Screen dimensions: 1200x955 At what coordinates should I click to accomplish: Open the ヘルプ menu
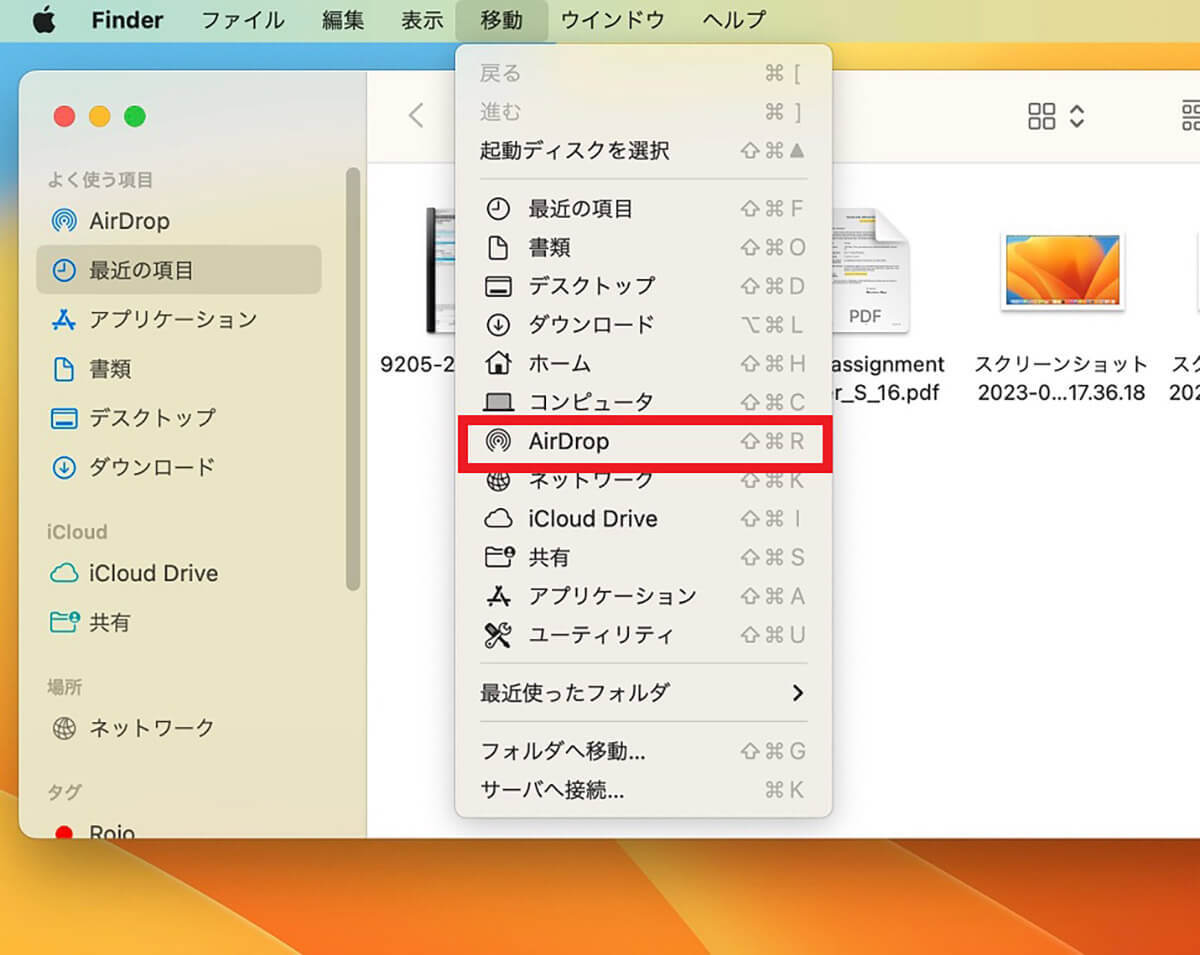coord(734,20)
